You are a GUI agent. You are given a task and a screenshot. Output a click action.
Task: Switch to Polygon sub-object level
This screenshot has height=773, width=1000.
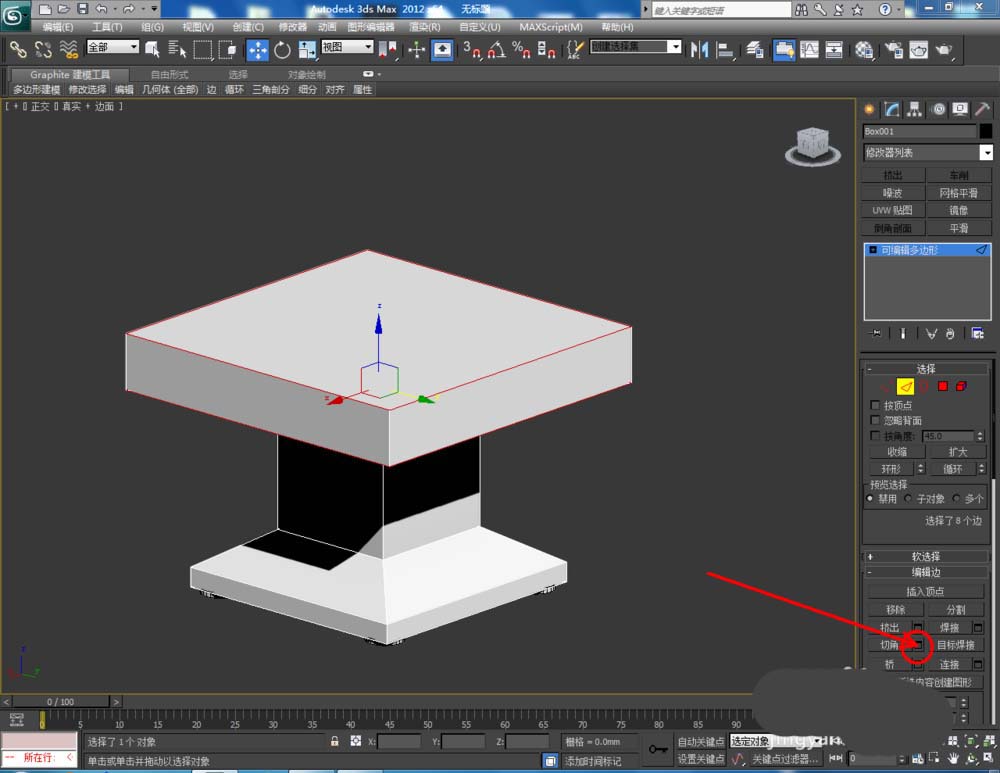click(x=942, y=386)
